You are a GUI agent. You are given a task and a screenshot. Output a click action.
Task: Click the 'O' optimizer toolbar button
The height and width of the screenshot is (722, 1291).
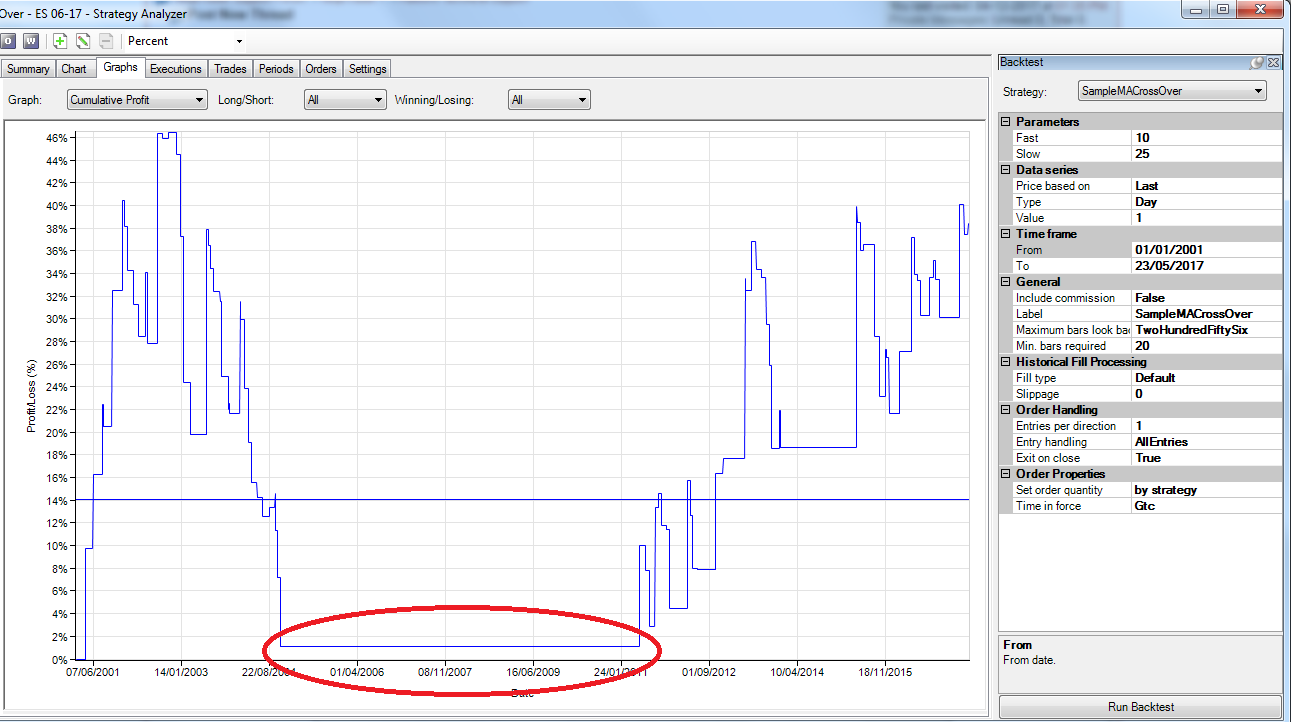coord(7,41)
